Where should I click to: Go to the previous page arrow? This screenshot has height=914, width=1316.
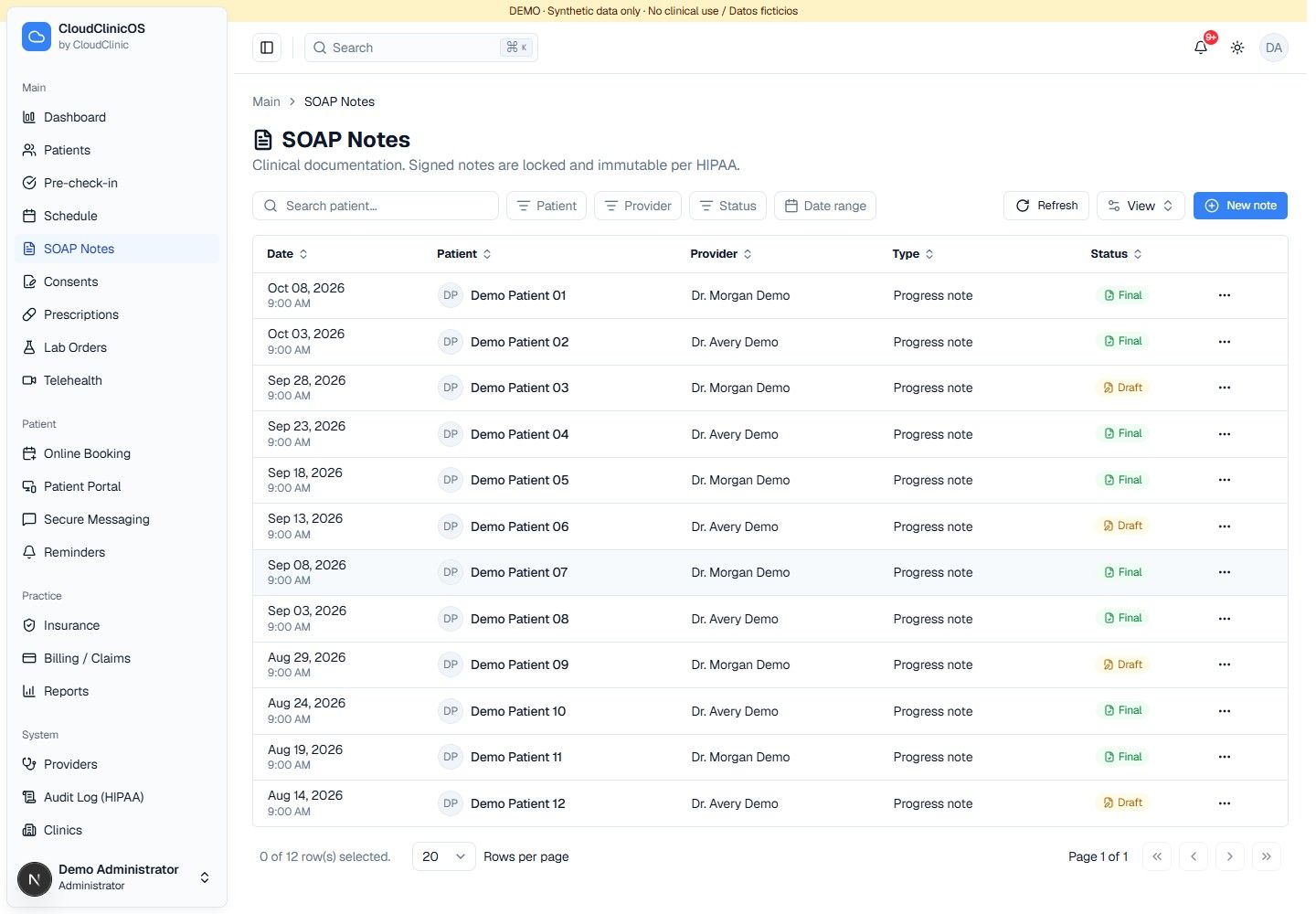[1194, 856]
